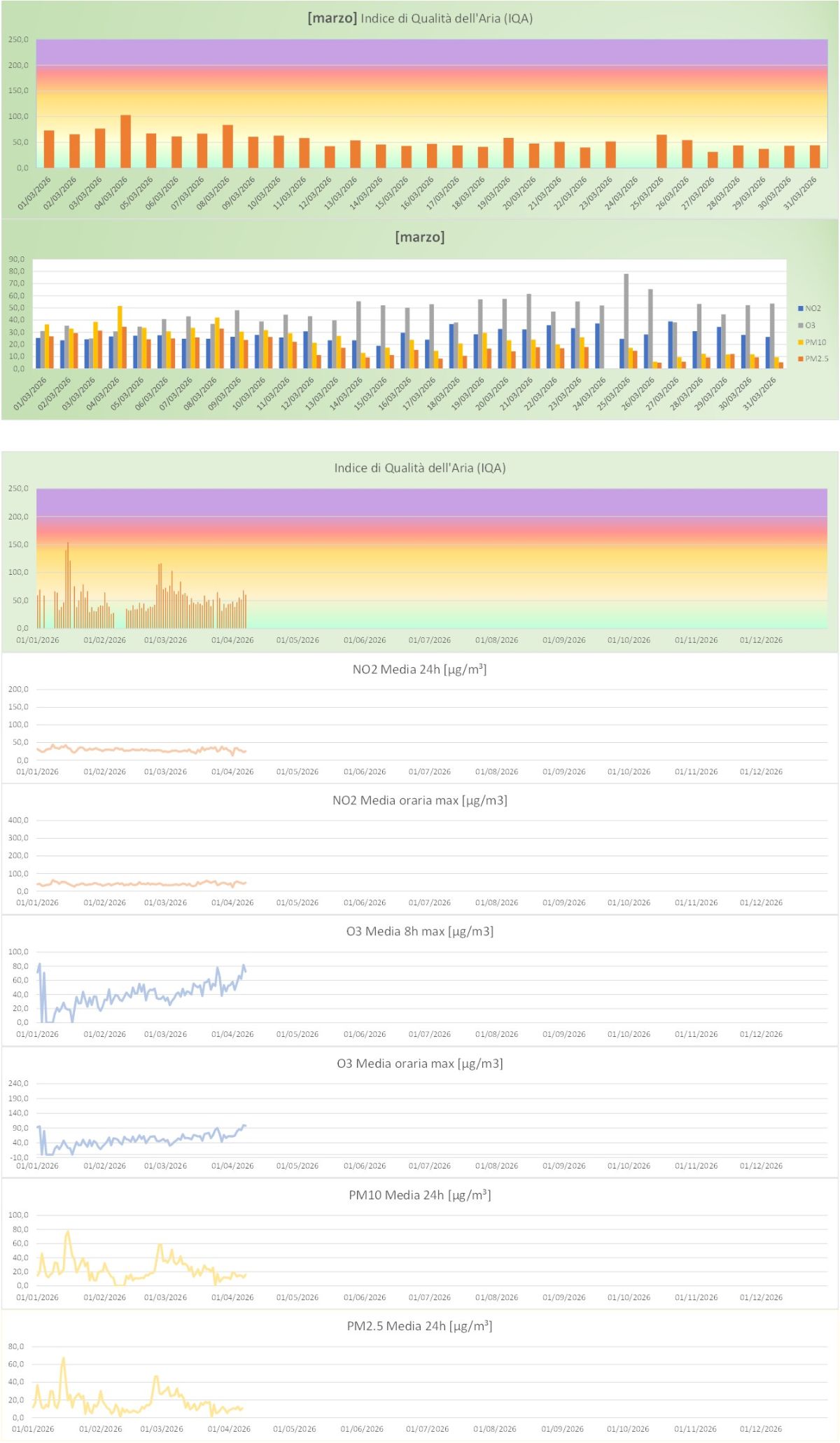Image resolution: width=840 pixels, height=1443 pixels.
Task: Click the gray O3 legend color square
Action: 800,325
